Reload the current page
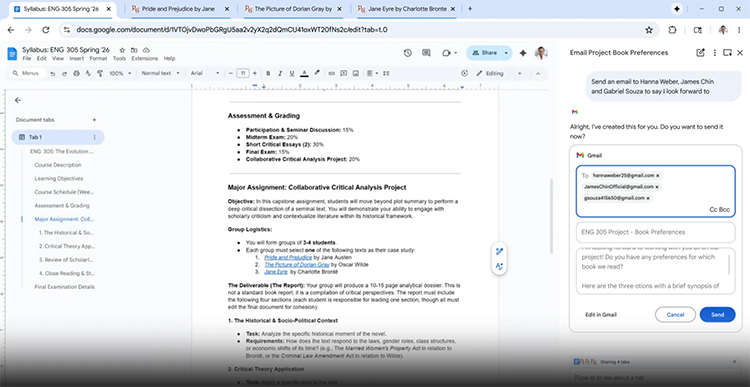 point(46,30)
